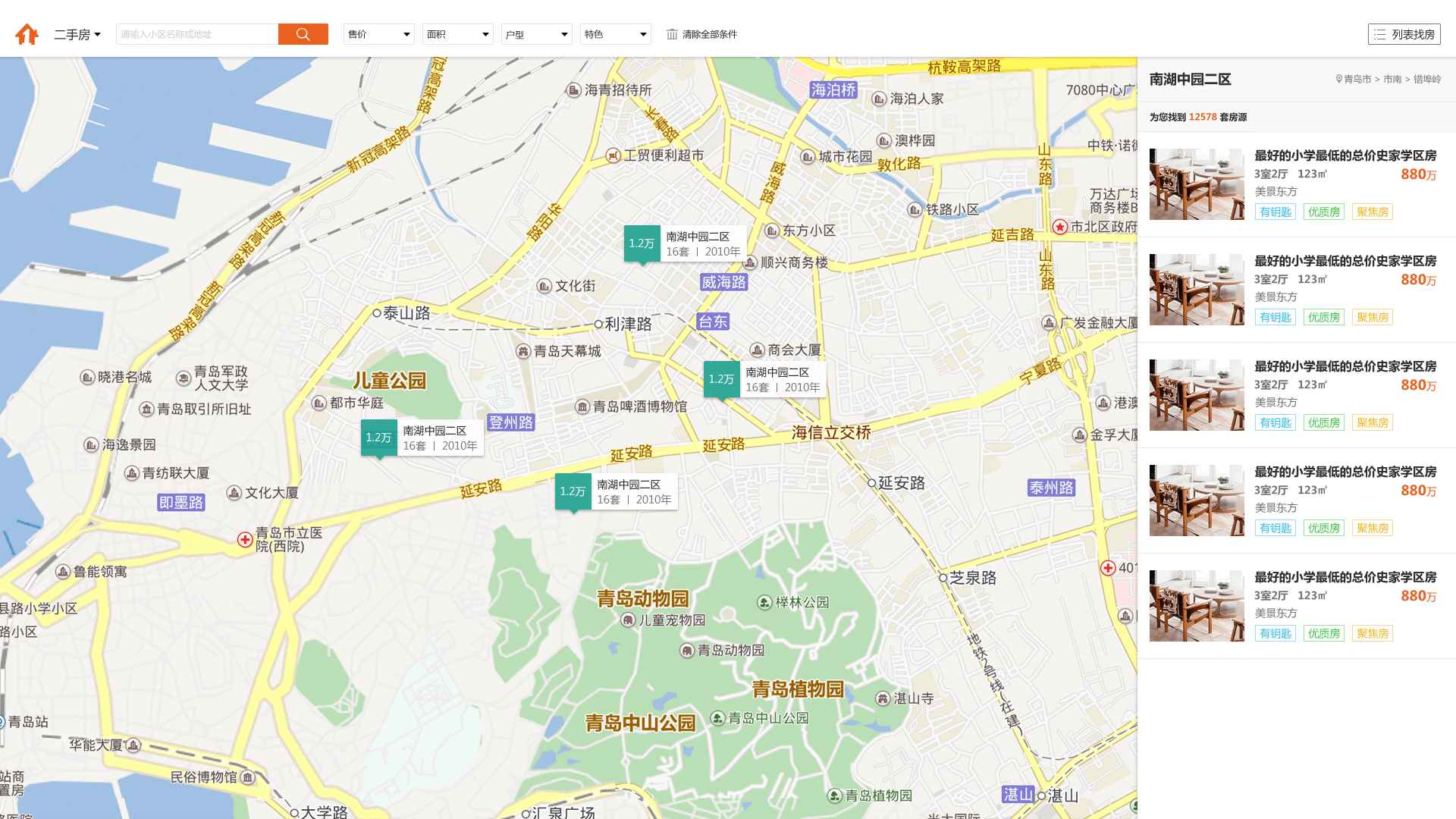Open the 特色 features filter dropdown
Screen dimensions: 1456x819
pyautogui.click(x=615, y=34)
